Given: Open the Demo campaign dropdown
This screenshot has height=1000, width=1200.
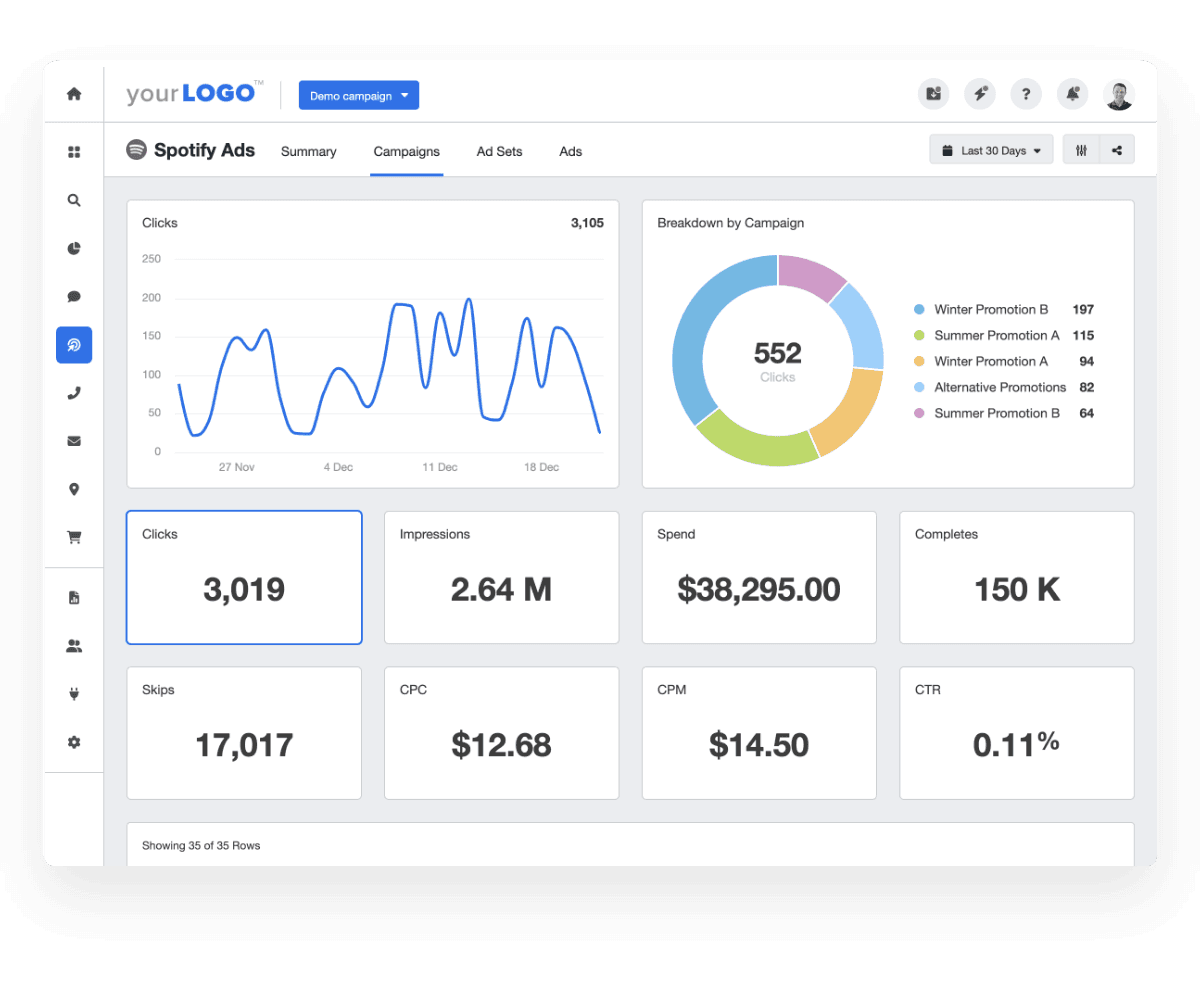Looking at the screenshot, I should [358, 95].
